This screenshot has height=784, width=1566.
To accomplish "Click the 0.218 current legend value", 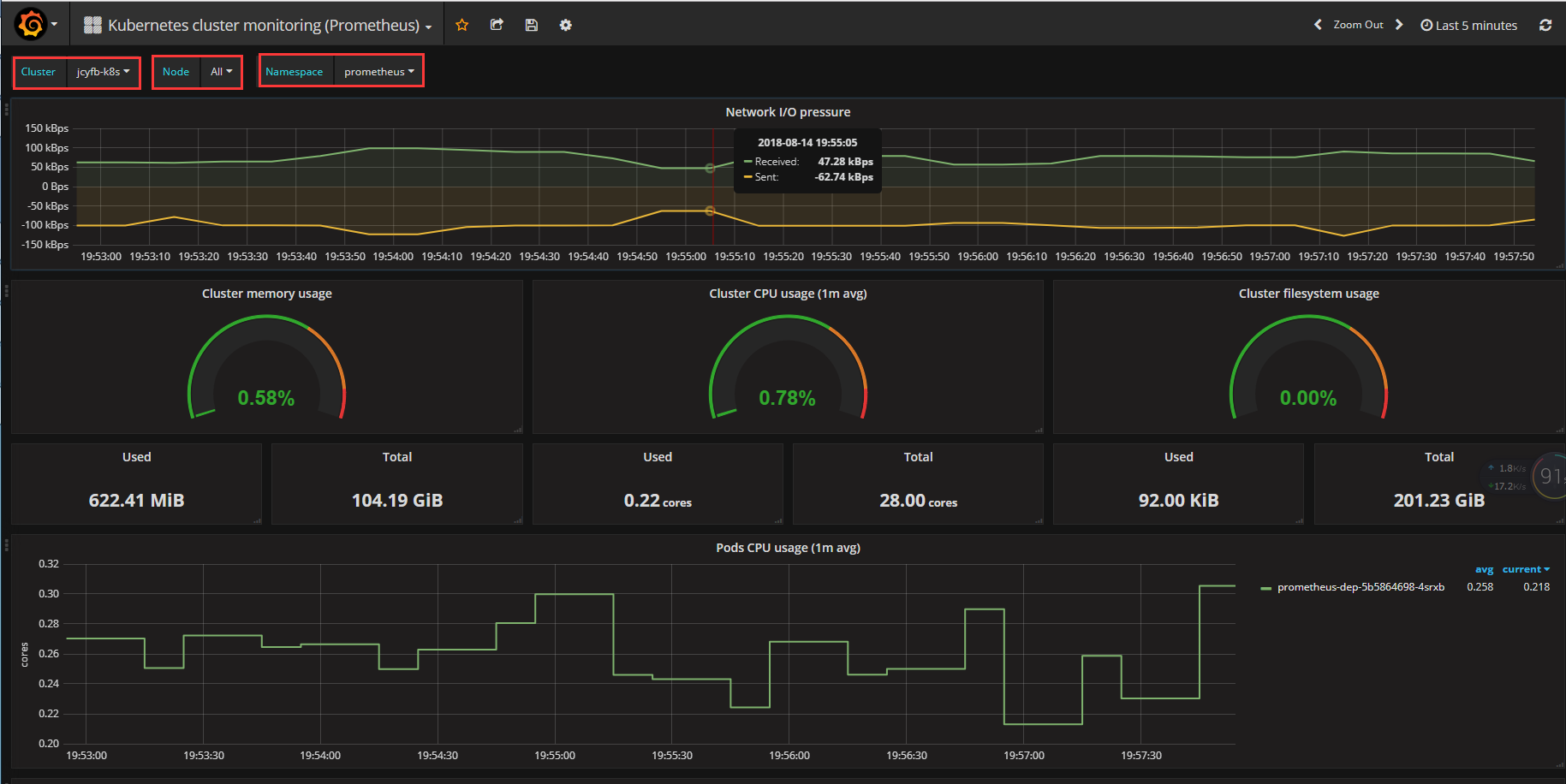I will tap(1536, 587).
